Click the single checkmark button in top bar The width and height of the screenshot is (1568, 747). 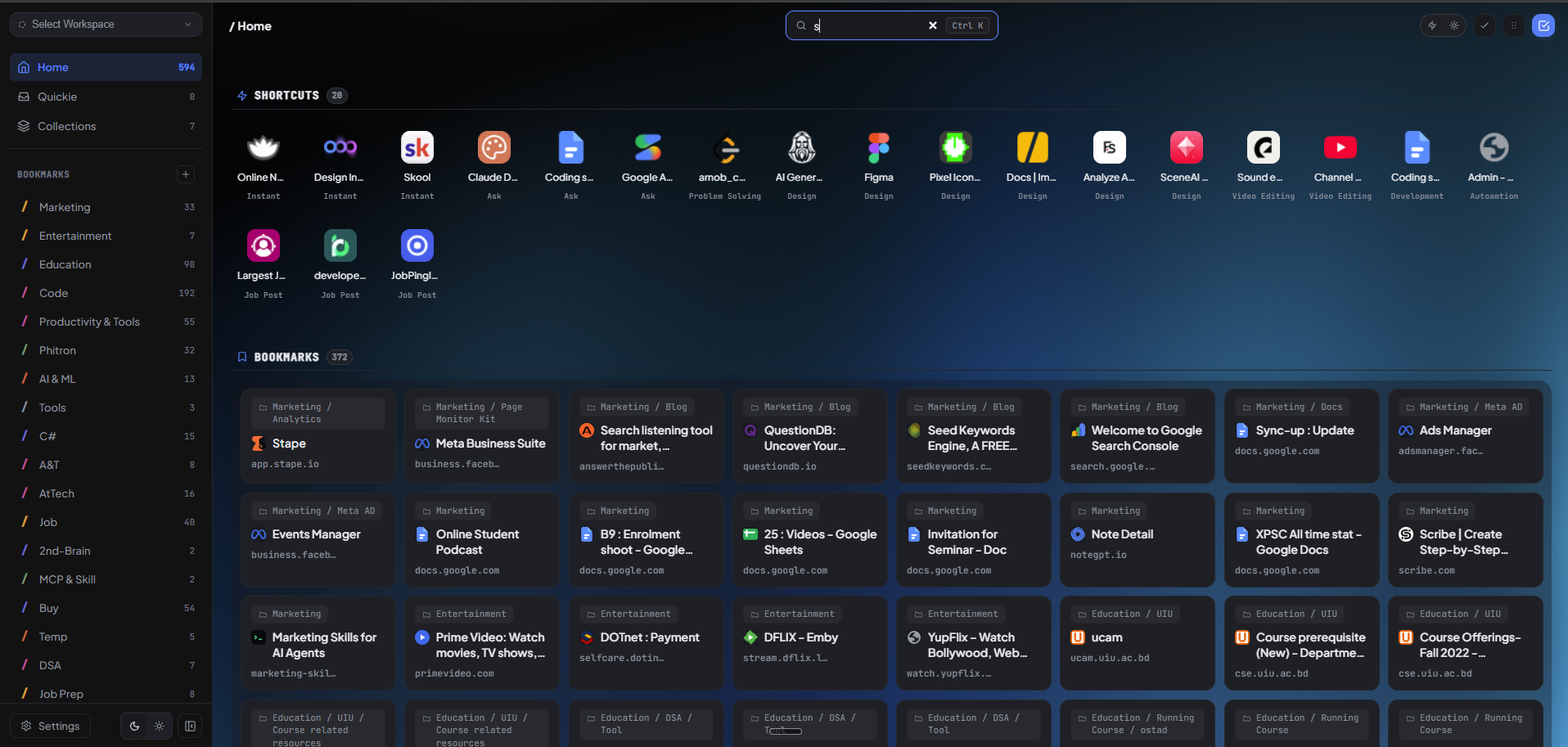pyautogui.click(x=1485, y=25)
